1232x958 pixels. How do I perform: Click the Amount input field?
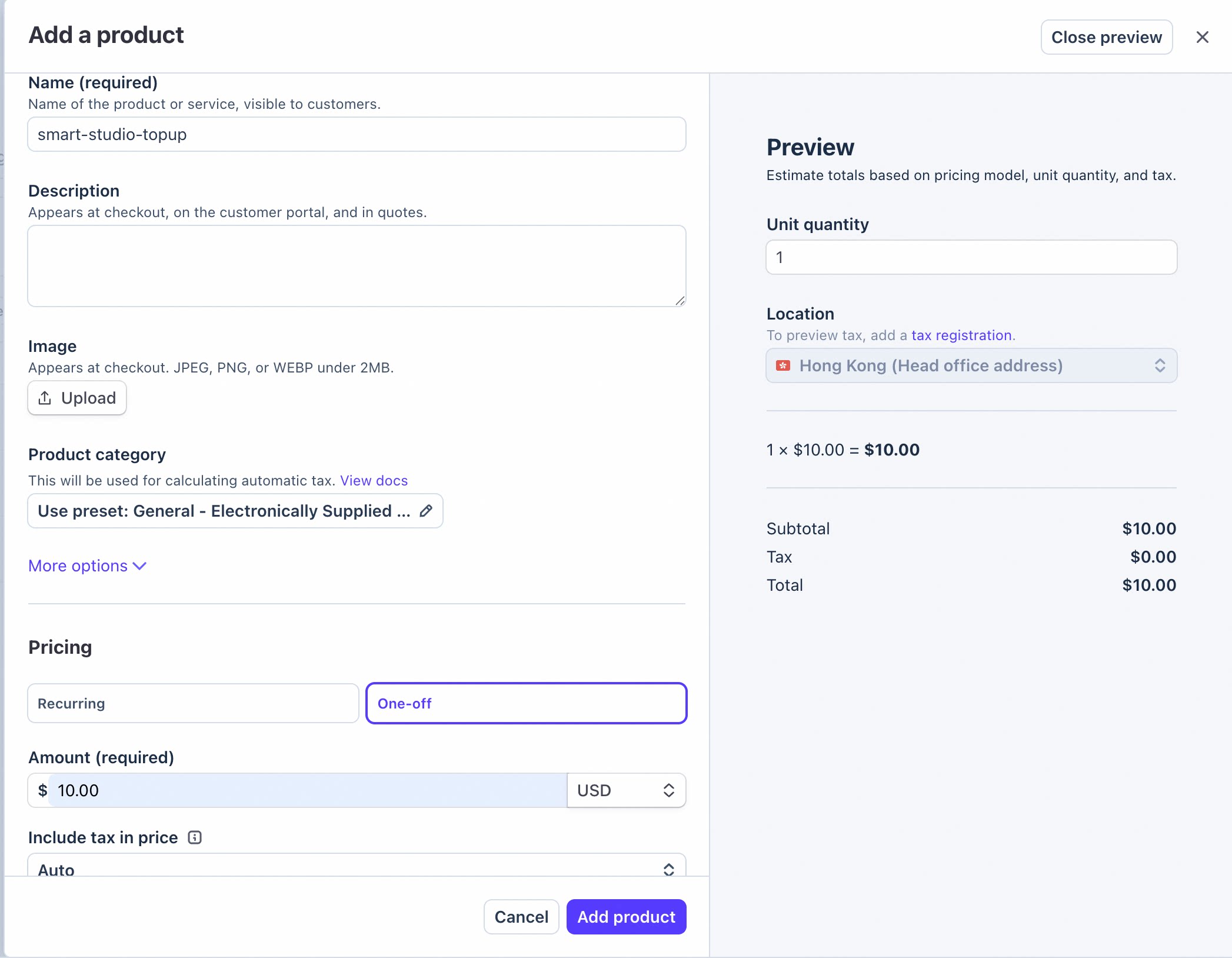pyautogui.click(x=307, y=790)
